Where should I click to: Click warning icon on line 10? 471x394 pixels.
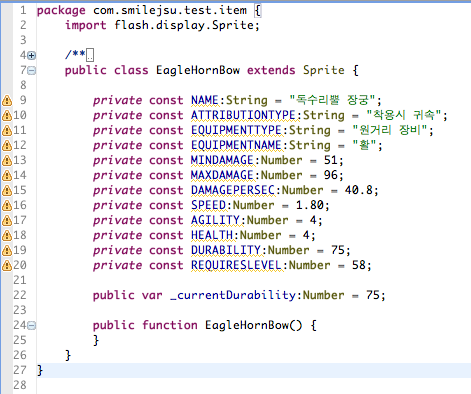click(7, 115)
